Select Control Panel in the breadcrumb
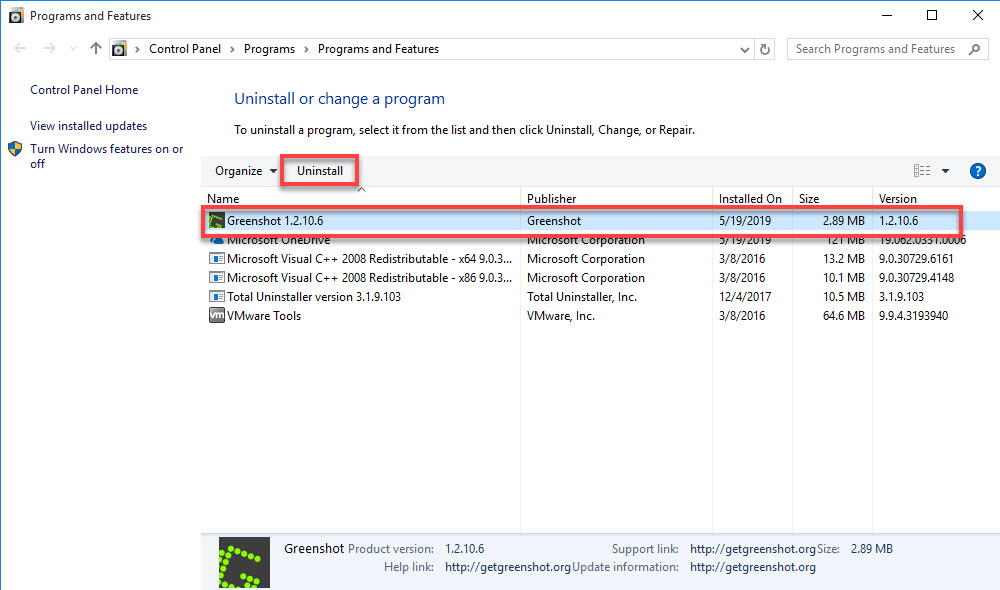This screenshot has width=1000, height=590. [x=185, y=49]
